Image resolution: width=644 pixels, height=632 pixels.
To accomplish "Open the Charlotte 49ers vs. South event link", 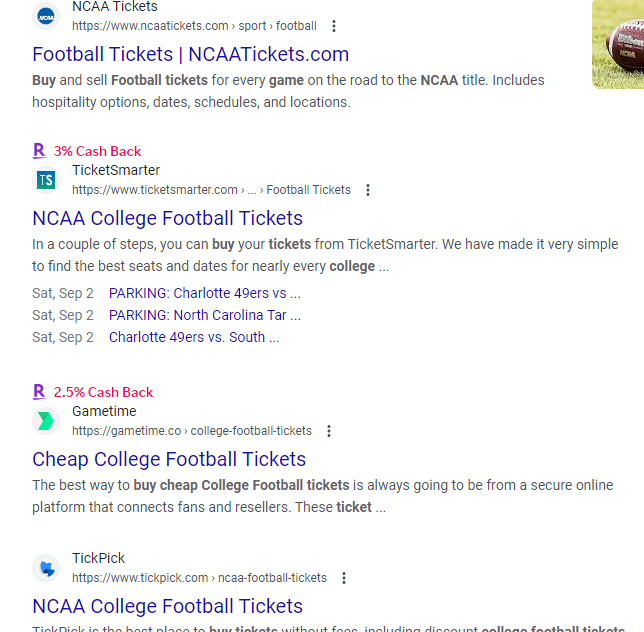I will (193, 337).
